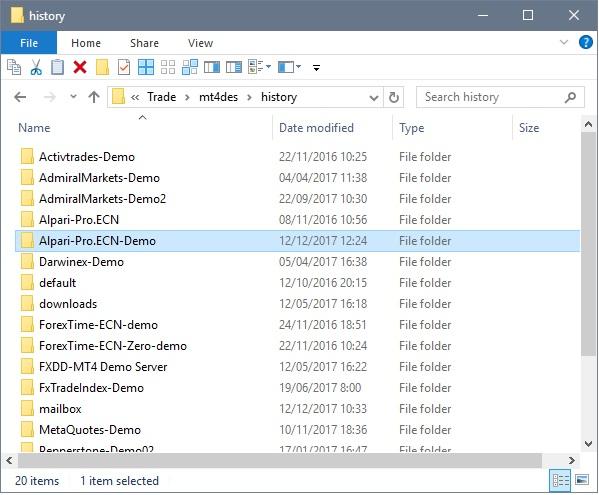Sort by Date modified column header
The width and height of the screenshot is (599, 495).
(316, 128)
